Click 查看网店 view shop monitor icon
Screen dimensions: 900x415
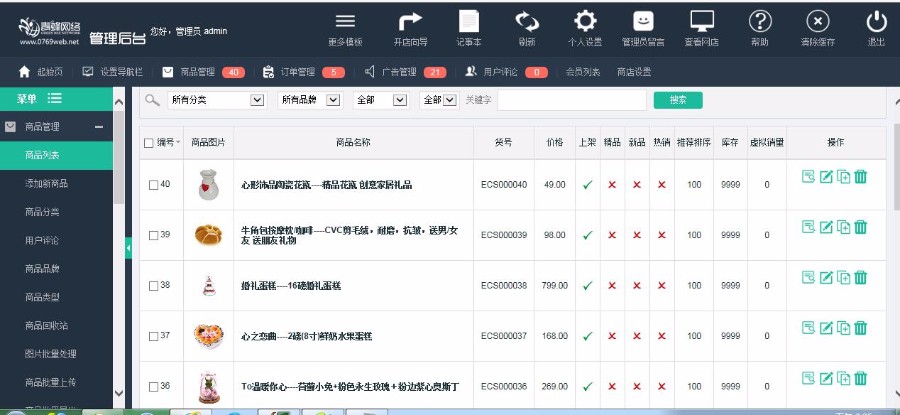pos(702,22)
